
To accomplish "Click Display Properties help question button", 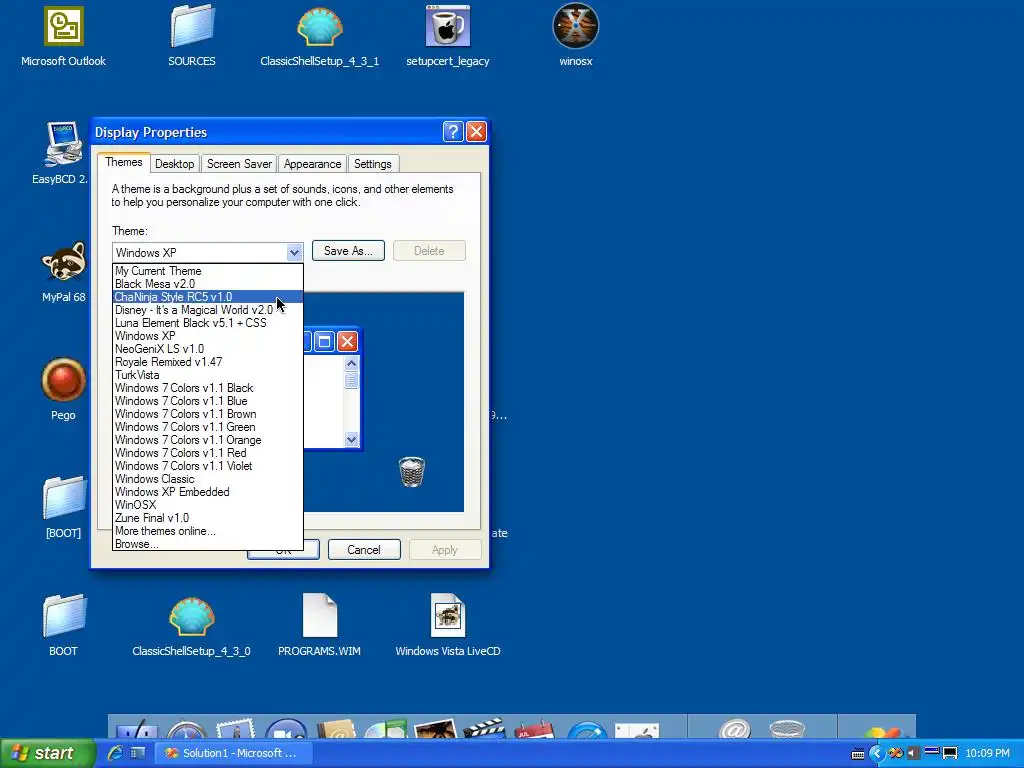I will pos(453,131).
